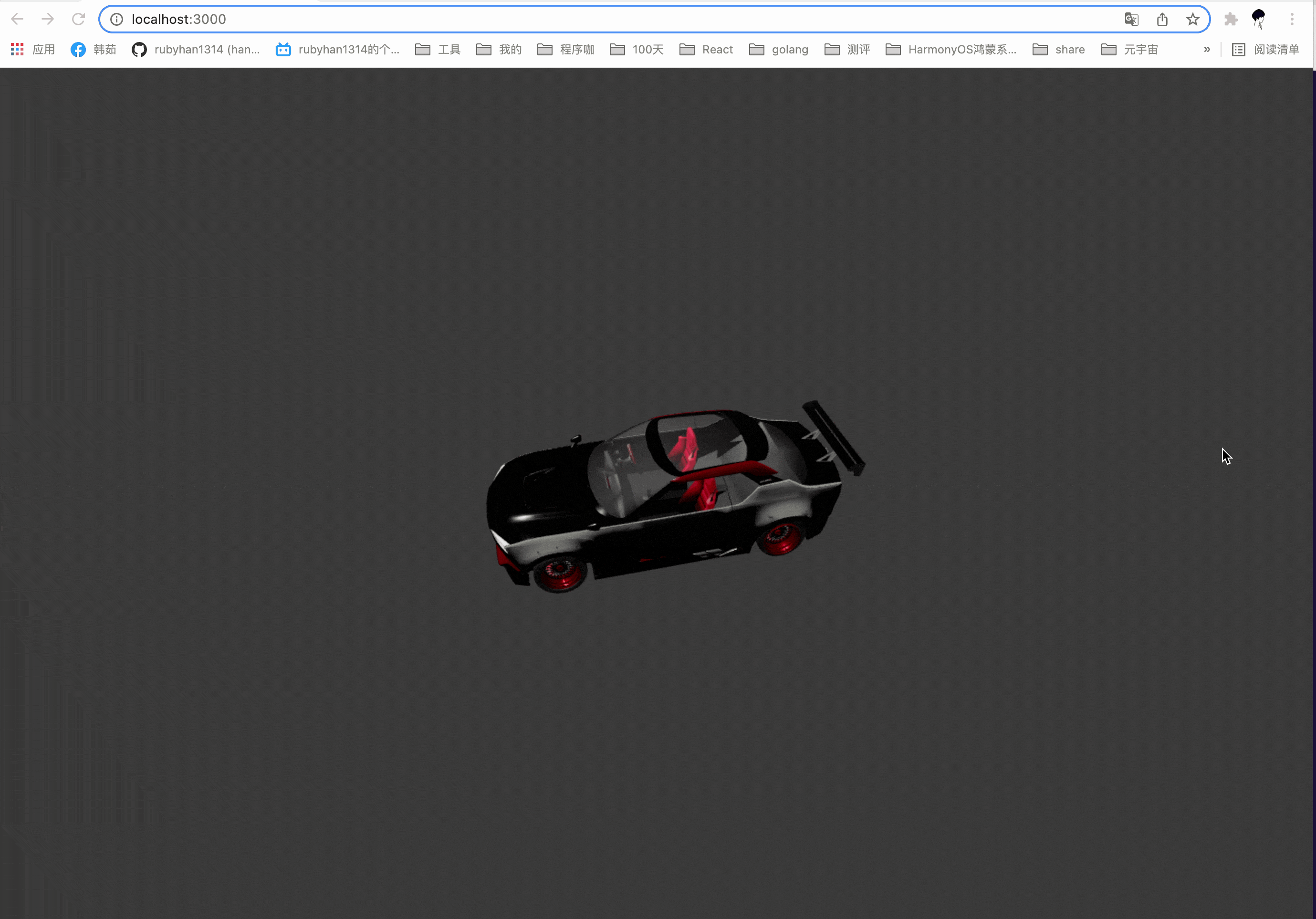1316x919 pixels.
Task: Click the site information icon
Action: [x=116, y=19]
